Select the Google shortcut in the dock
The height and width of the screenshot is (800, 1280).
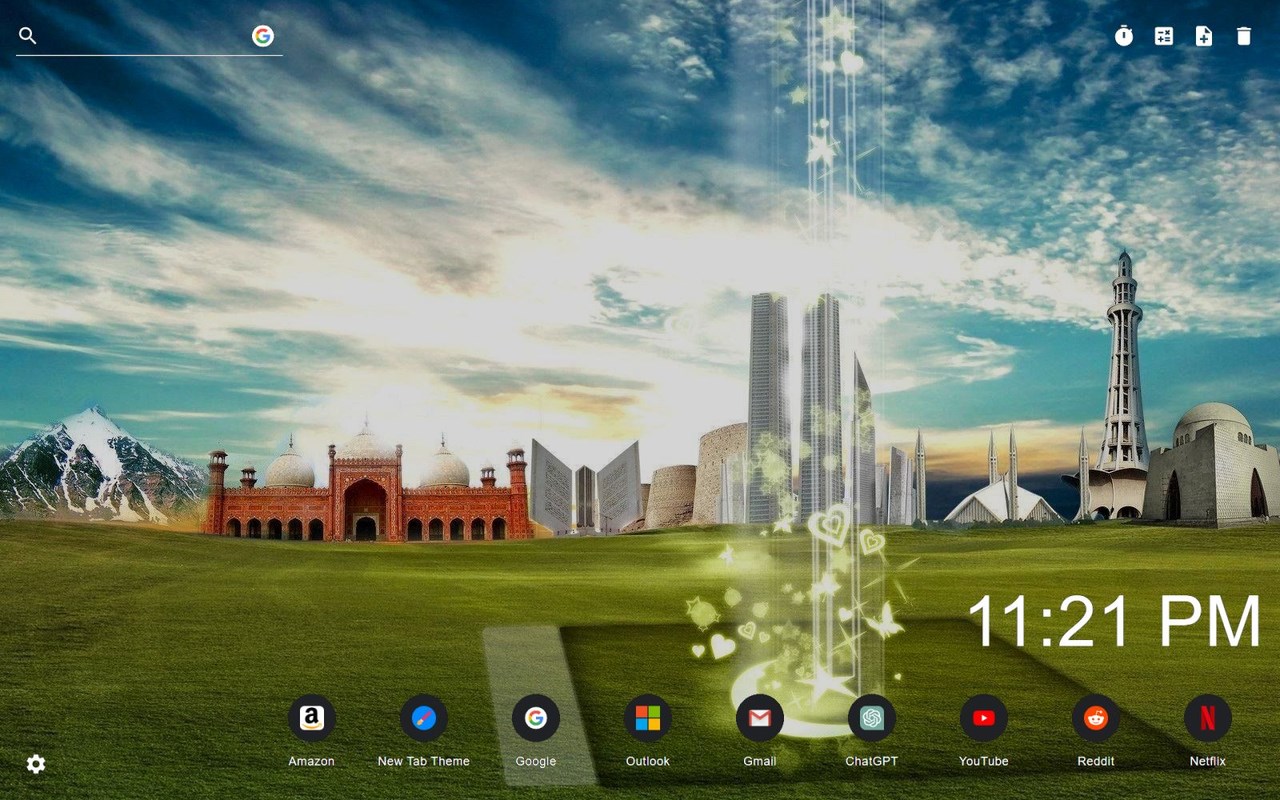click(x=535, y=717)
